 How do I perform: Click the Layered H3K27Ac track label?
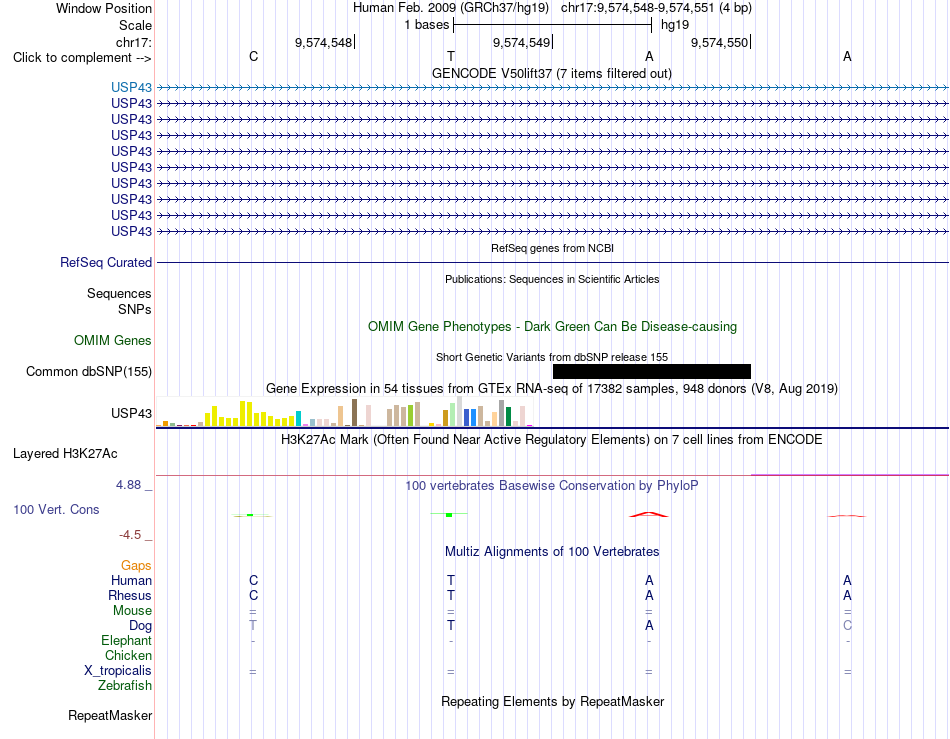tap(65, 454)
